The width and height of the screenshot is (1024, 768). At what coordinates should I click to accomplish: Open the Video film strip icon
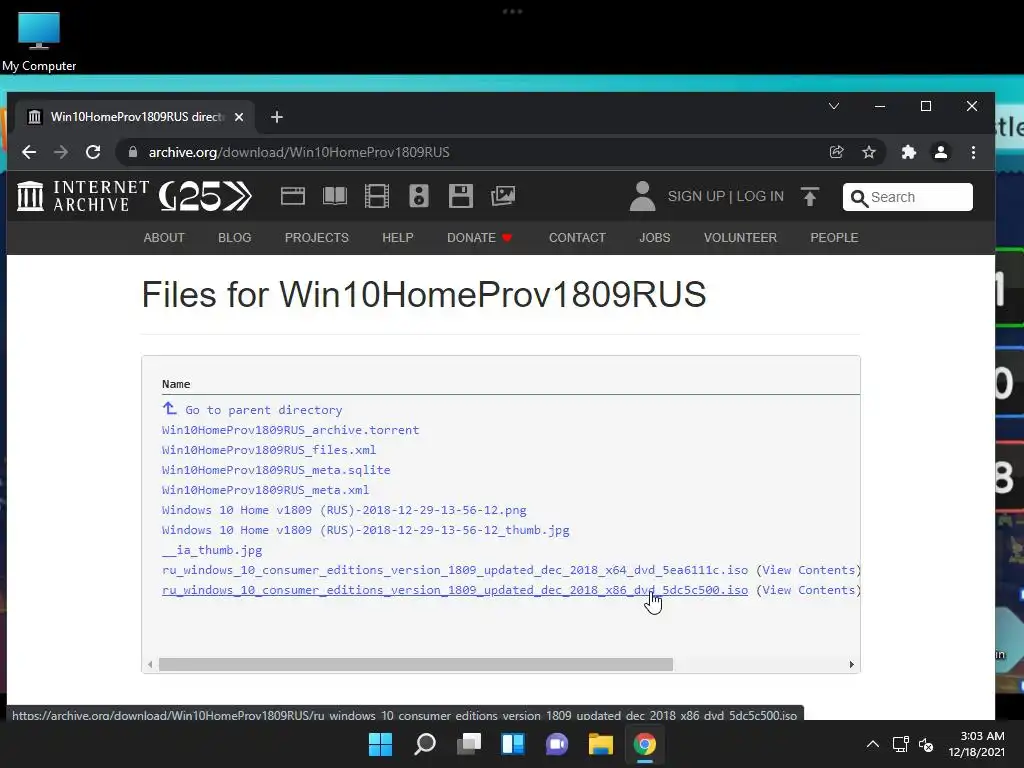[x=377, y=196]
